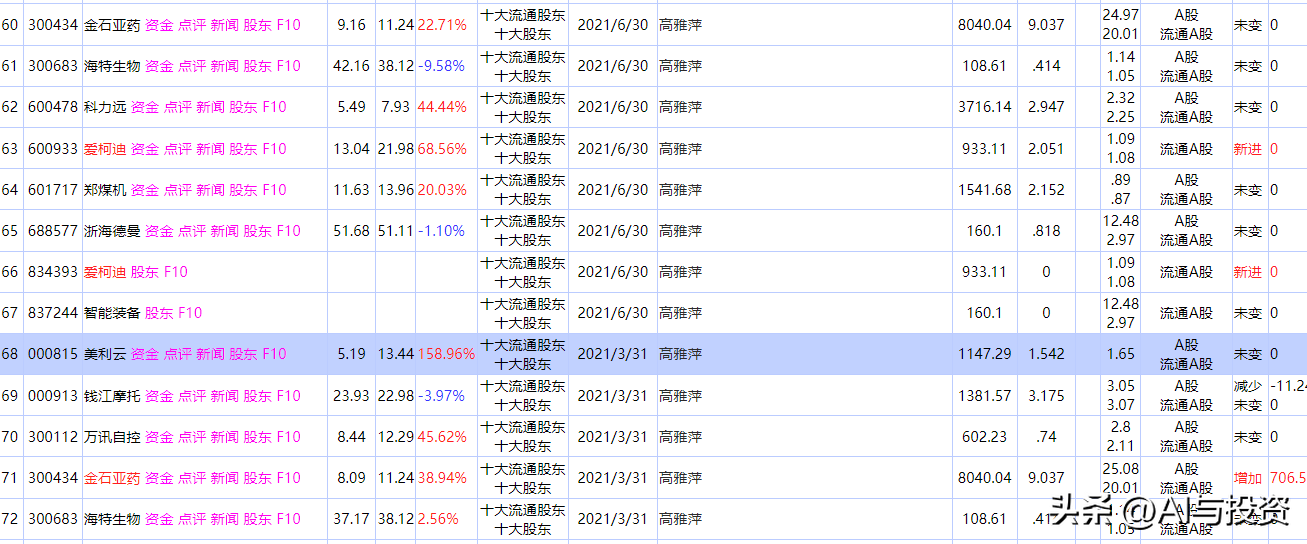
Task: Open 股东 link for 郑煤机
Action: (243, 189)
